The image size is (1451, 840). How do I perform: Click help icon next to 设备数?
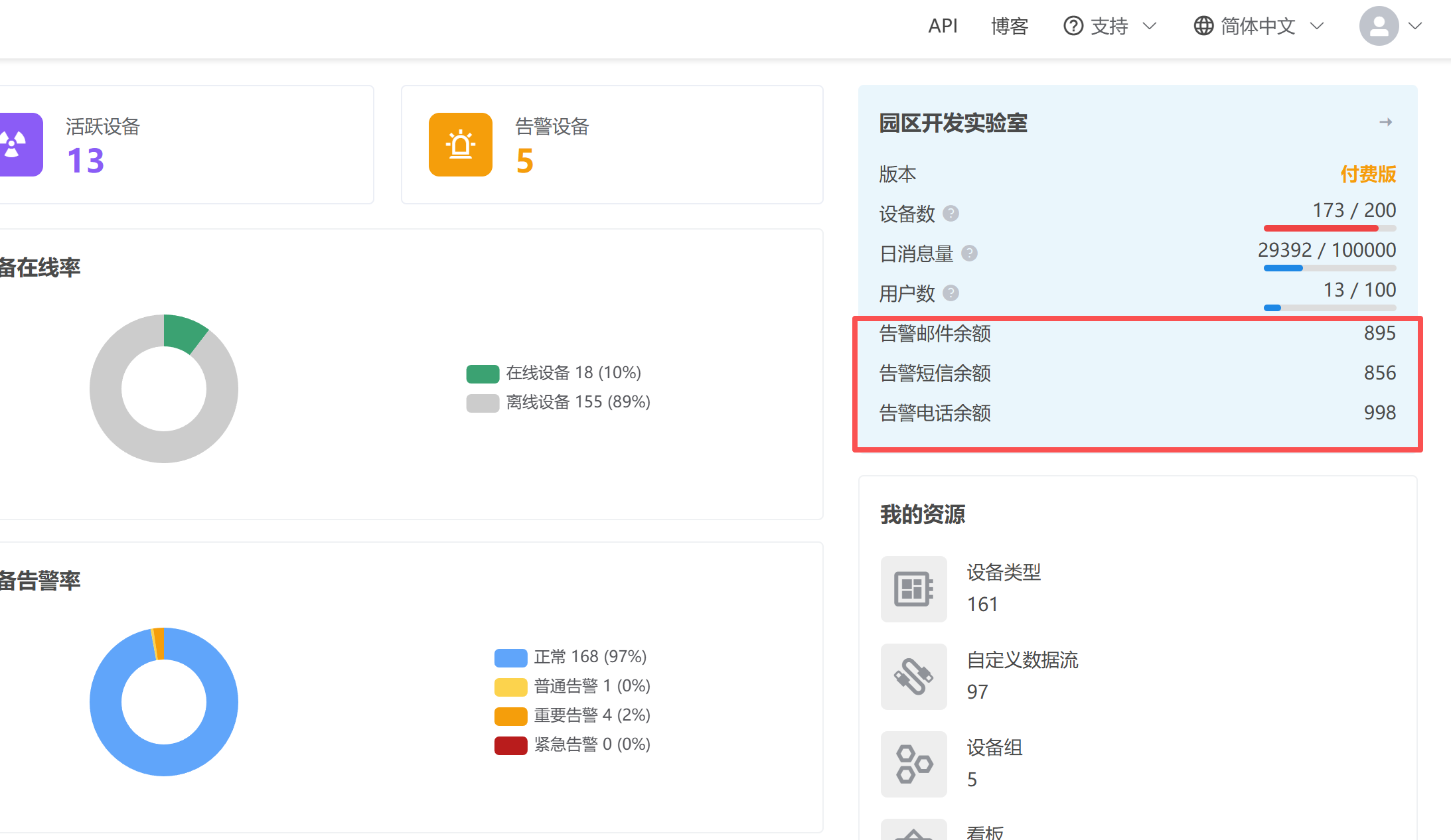[x=951, y=214]
